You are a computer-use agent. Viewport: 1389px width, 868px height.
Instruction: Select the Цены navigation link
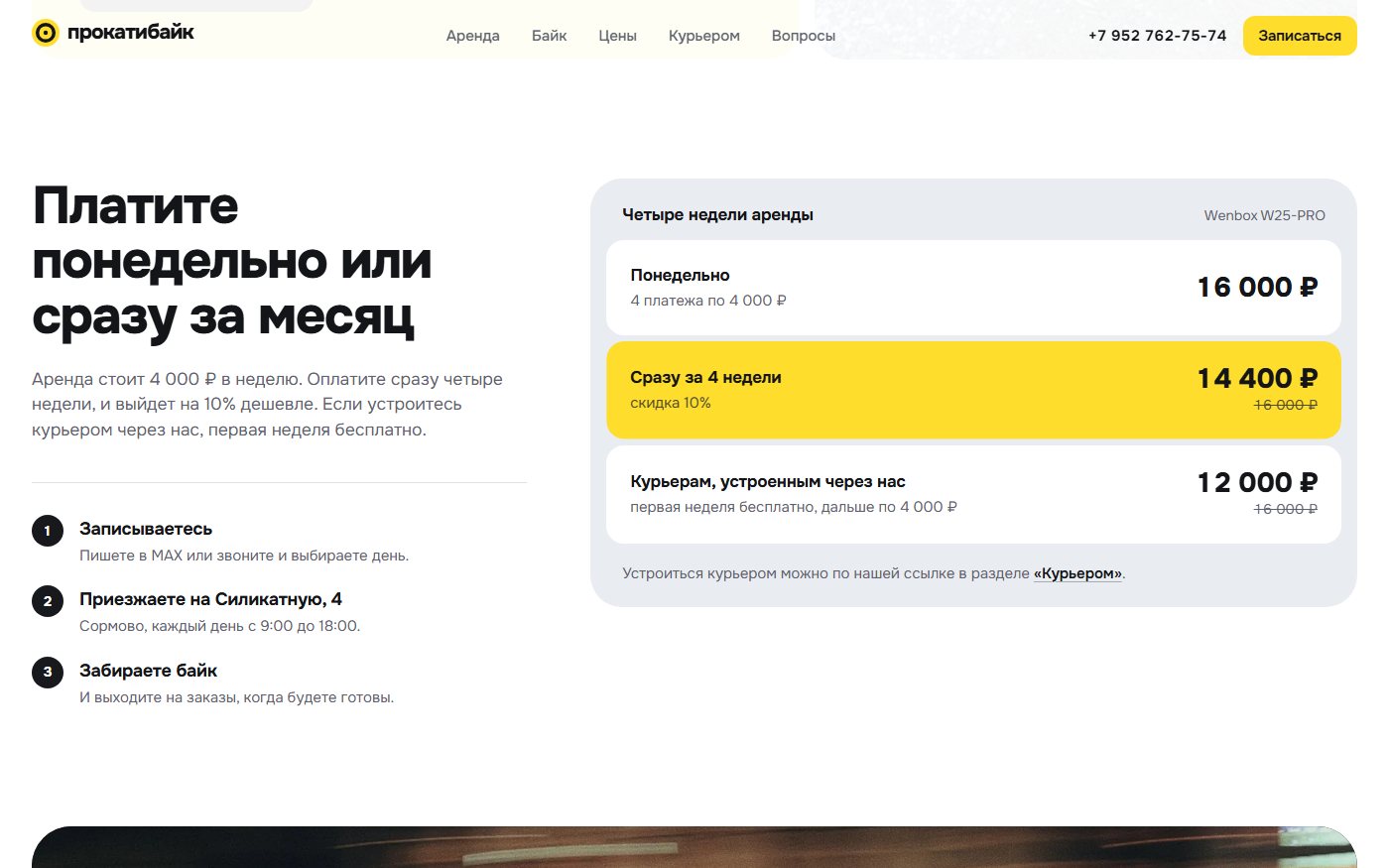point(617,36)
